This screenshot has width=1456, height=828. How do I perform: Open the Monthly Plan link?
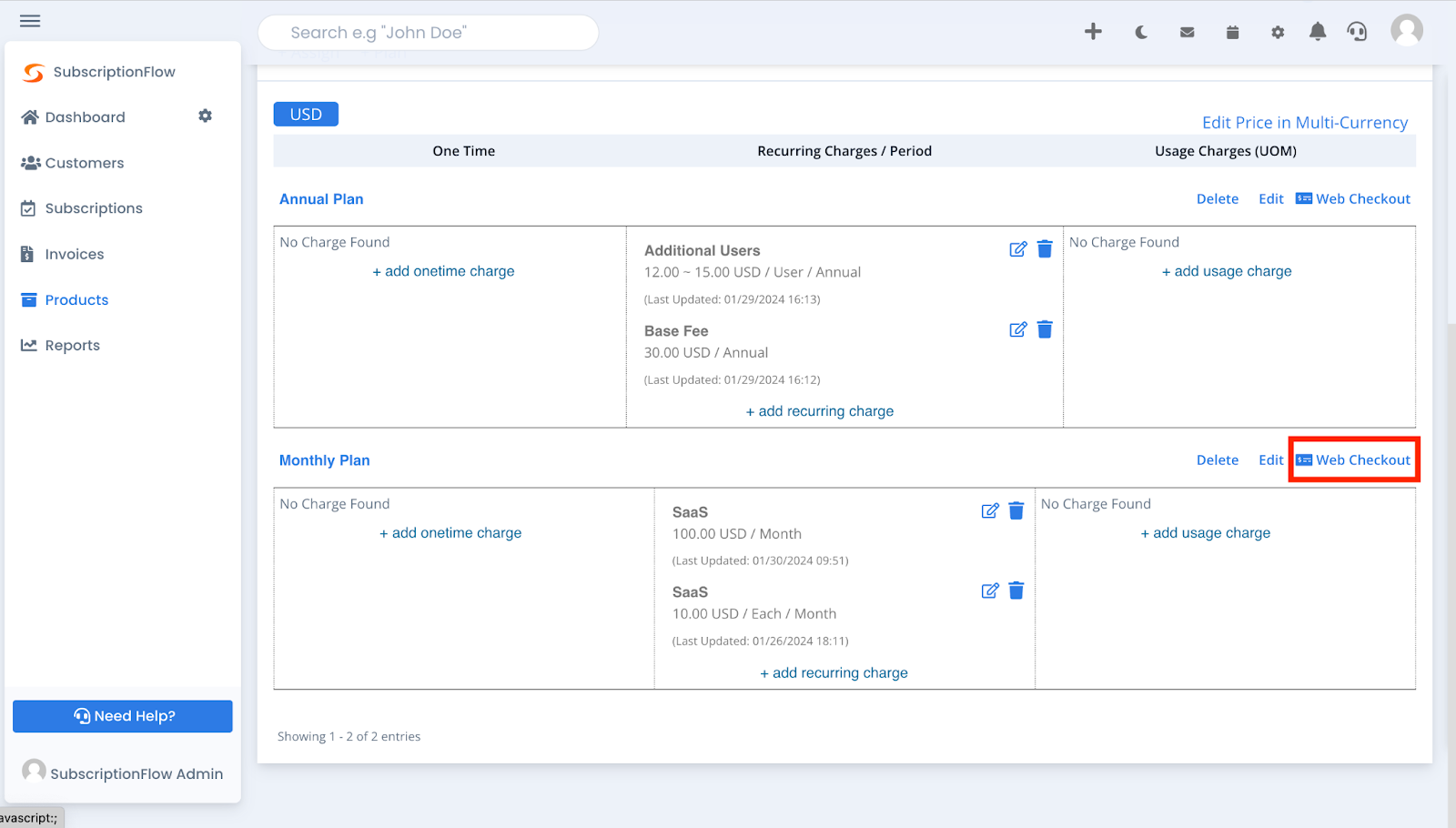tap(324, 460)
